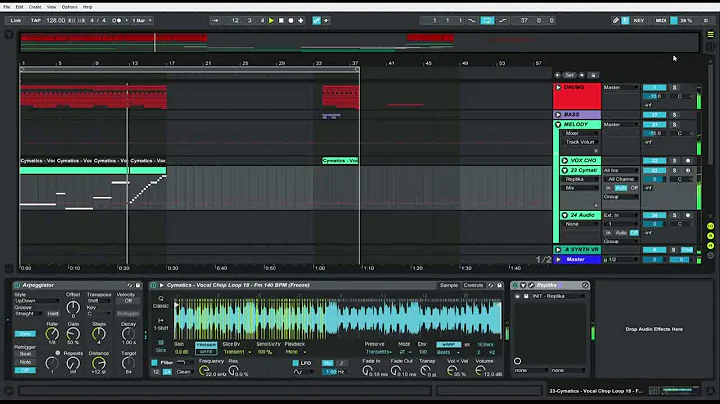Screen dimensions: 720x404
Task: Toggle the computer MIDI keyboard icon
Action: [625, 21]
